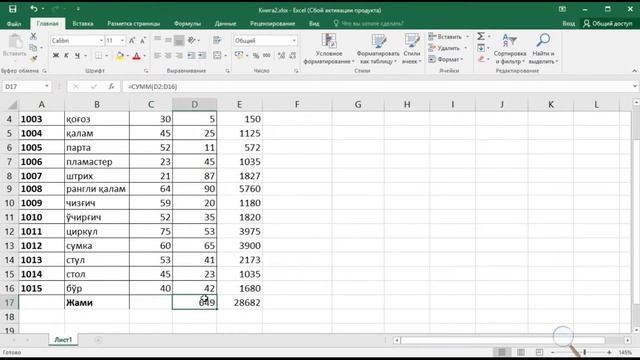The height and width of the screenshot is (360, 640).
Task: Click the decrease indent icon
Action: [x=191, y=55]
